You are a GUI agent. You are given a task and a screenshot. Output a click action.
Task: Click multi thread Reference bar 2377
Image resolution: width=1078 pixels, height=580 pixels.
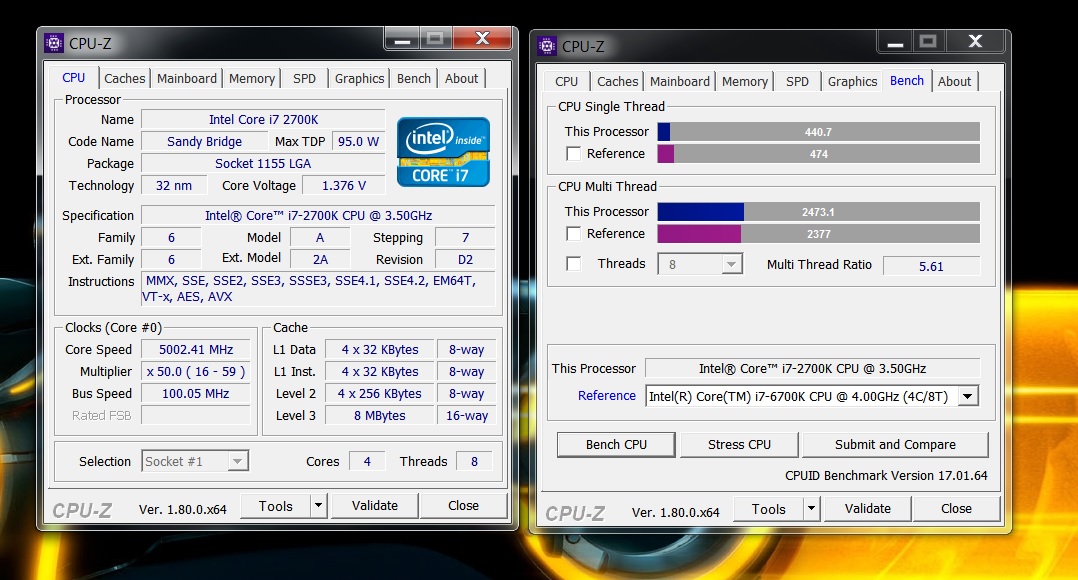coord(818,234)
